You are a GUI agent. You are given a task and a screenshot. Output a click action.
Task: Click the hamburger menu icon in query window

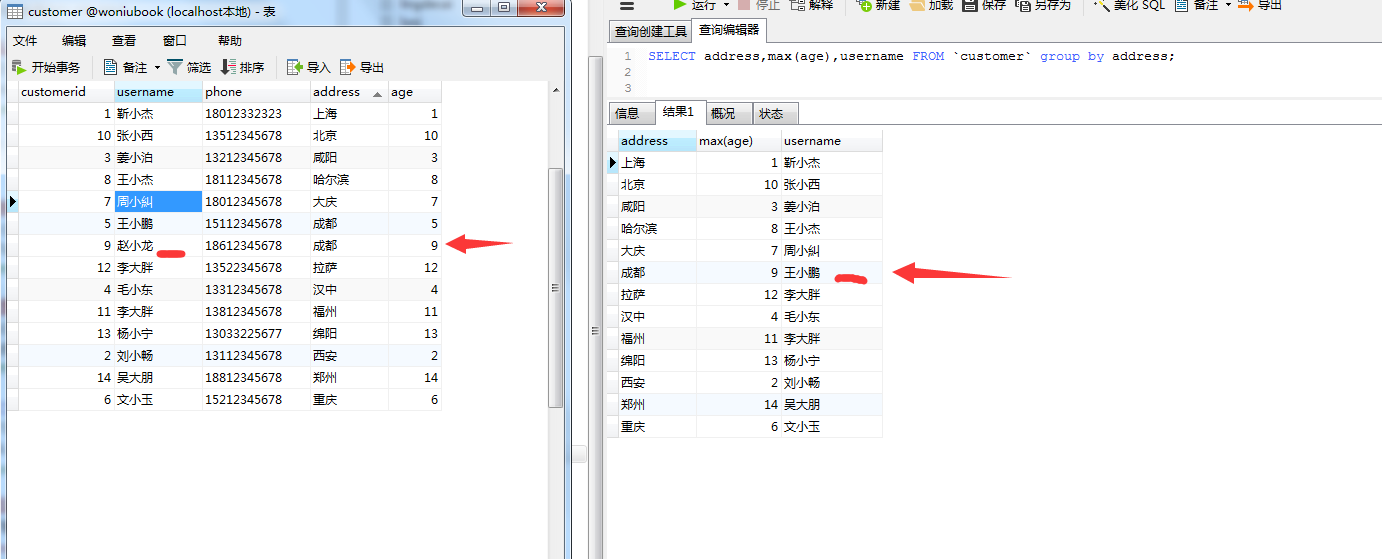[x=628, y=5]
